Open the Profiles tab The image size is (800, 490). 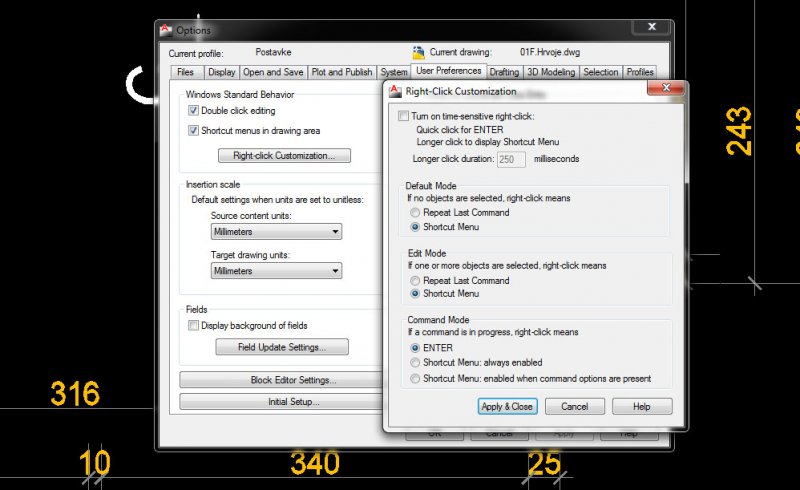click(x=640, y=72)
